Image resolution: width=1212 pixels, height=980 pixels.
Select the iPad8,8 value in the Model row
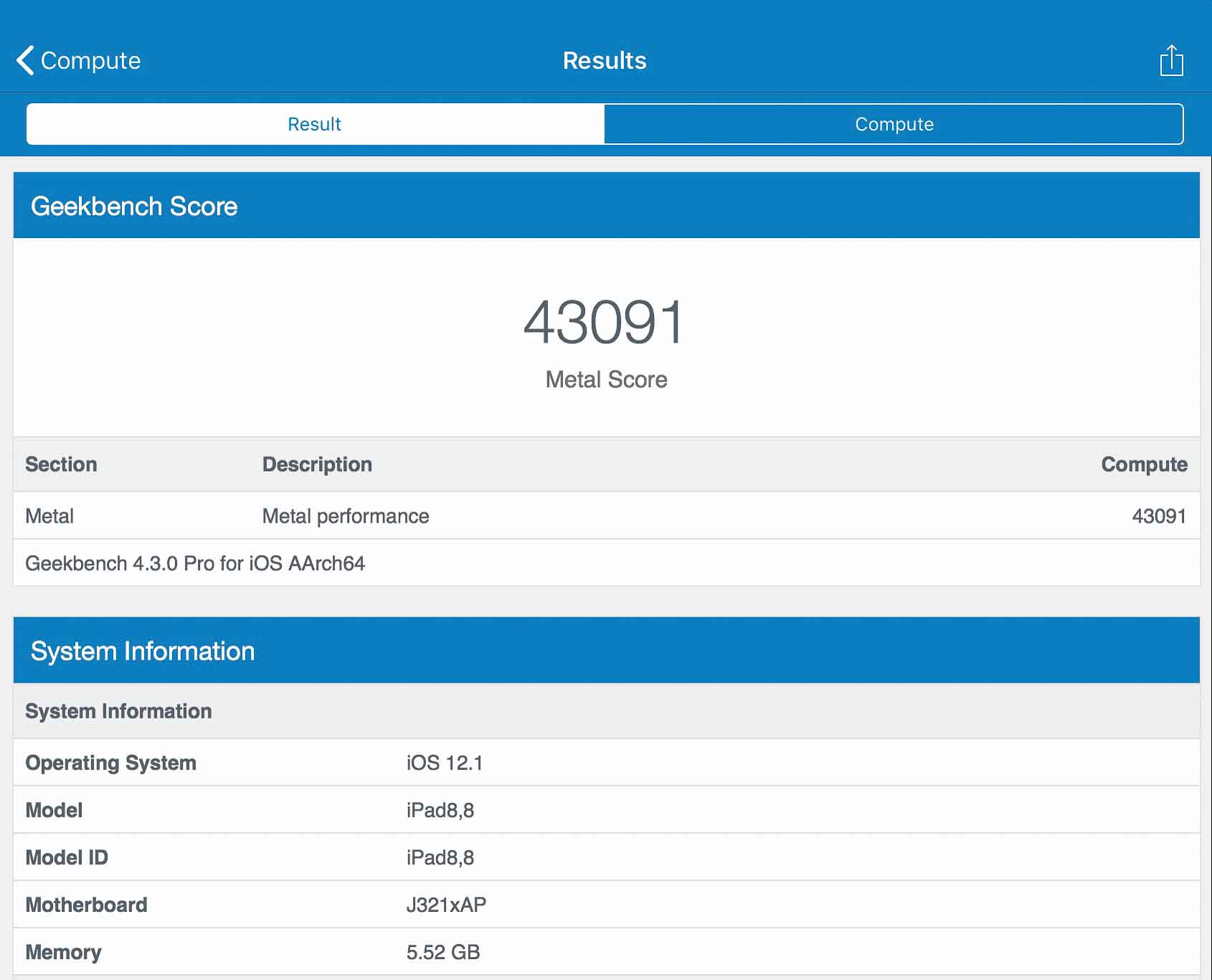[440, 809]
